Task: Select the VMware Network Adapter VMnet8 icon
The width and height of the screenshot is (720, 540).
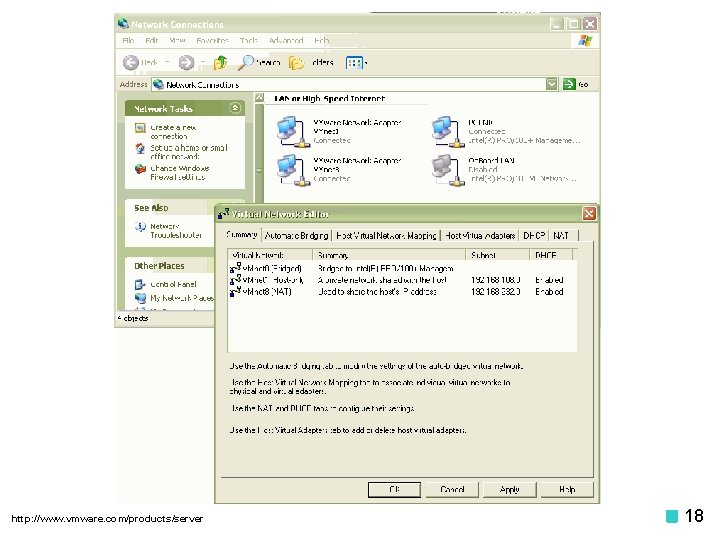Action: (291, 170)
